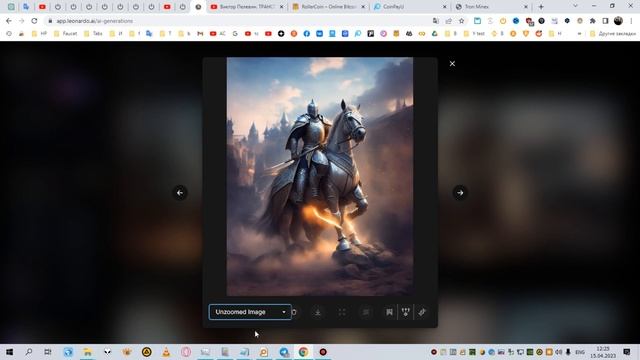Screen dimensions: 640x360
Task: Open the Facebook bookmark icon
Action: point(307,33)
